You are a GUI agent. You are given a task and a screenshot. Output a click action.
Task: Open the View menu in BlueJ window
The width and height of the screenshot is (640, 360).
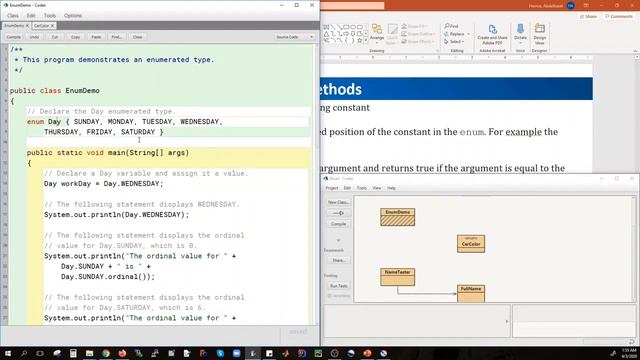click(377, 188)
